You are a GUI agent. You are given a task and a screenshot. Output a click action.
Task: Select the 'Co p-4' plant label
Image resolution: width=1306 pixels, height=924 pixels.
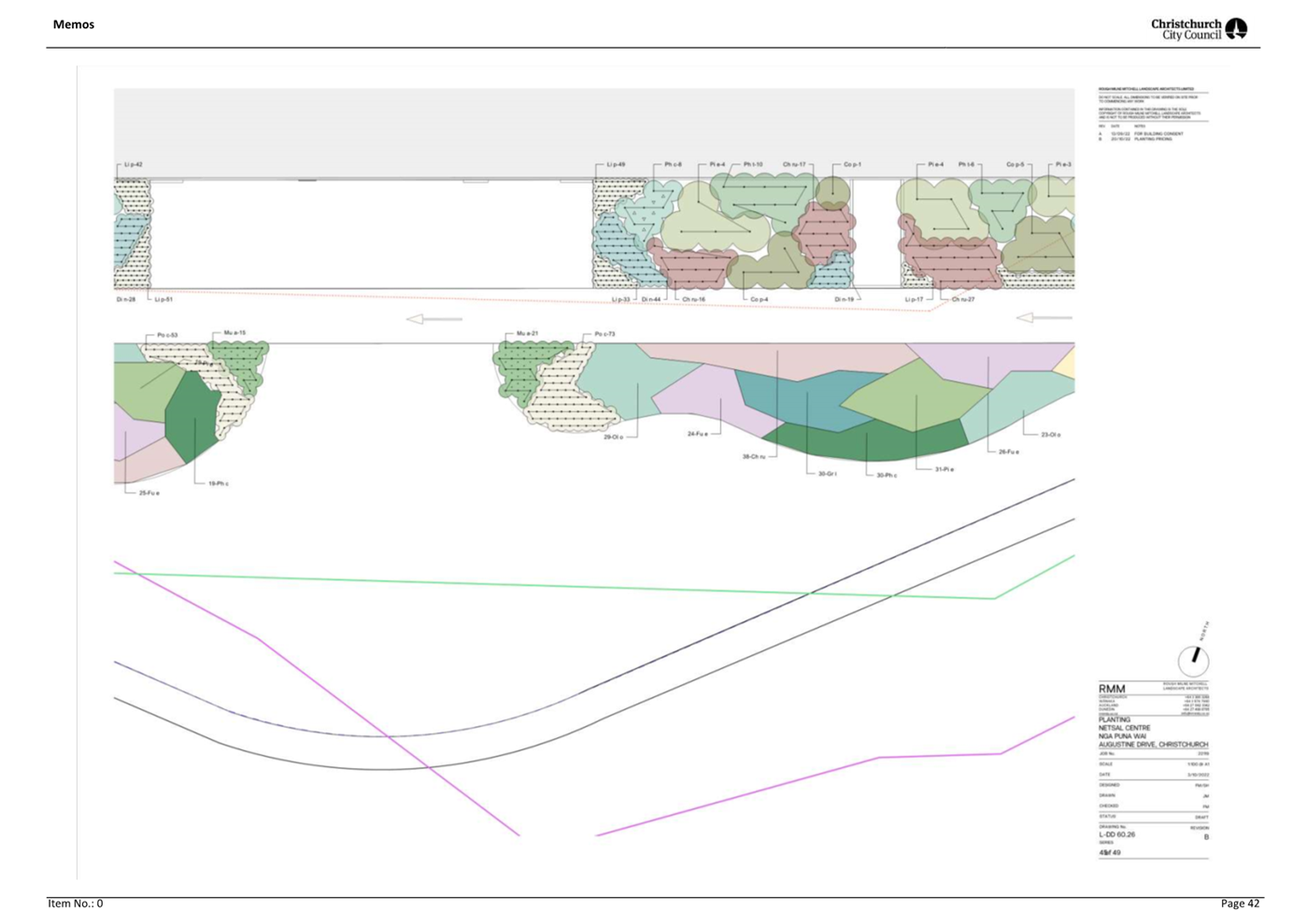click(x=759, y=300)
